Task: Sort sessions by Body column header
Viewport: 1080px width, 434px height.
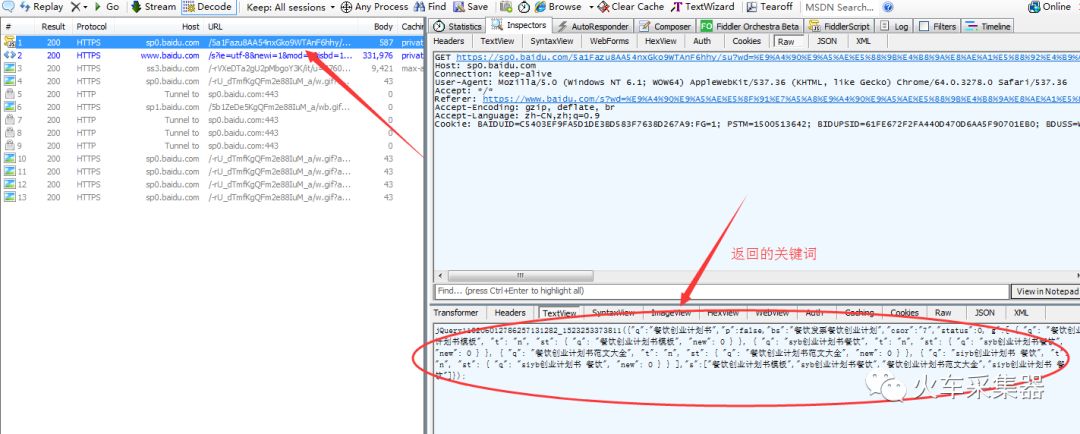Action: 384,26
